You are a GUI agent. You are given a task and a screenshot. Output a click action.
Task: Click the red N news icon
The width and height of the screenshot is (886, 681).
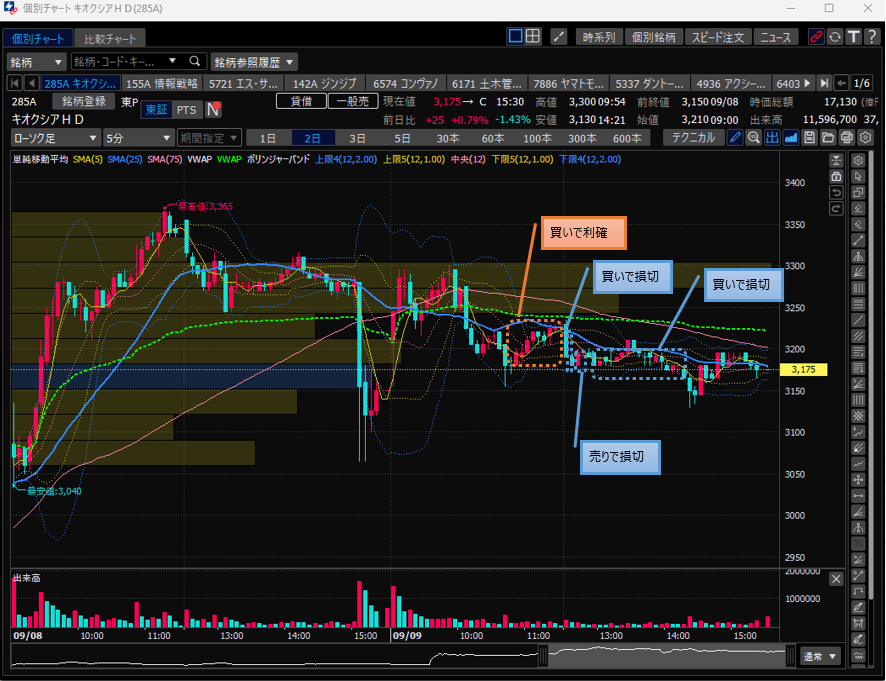[213, 110]
